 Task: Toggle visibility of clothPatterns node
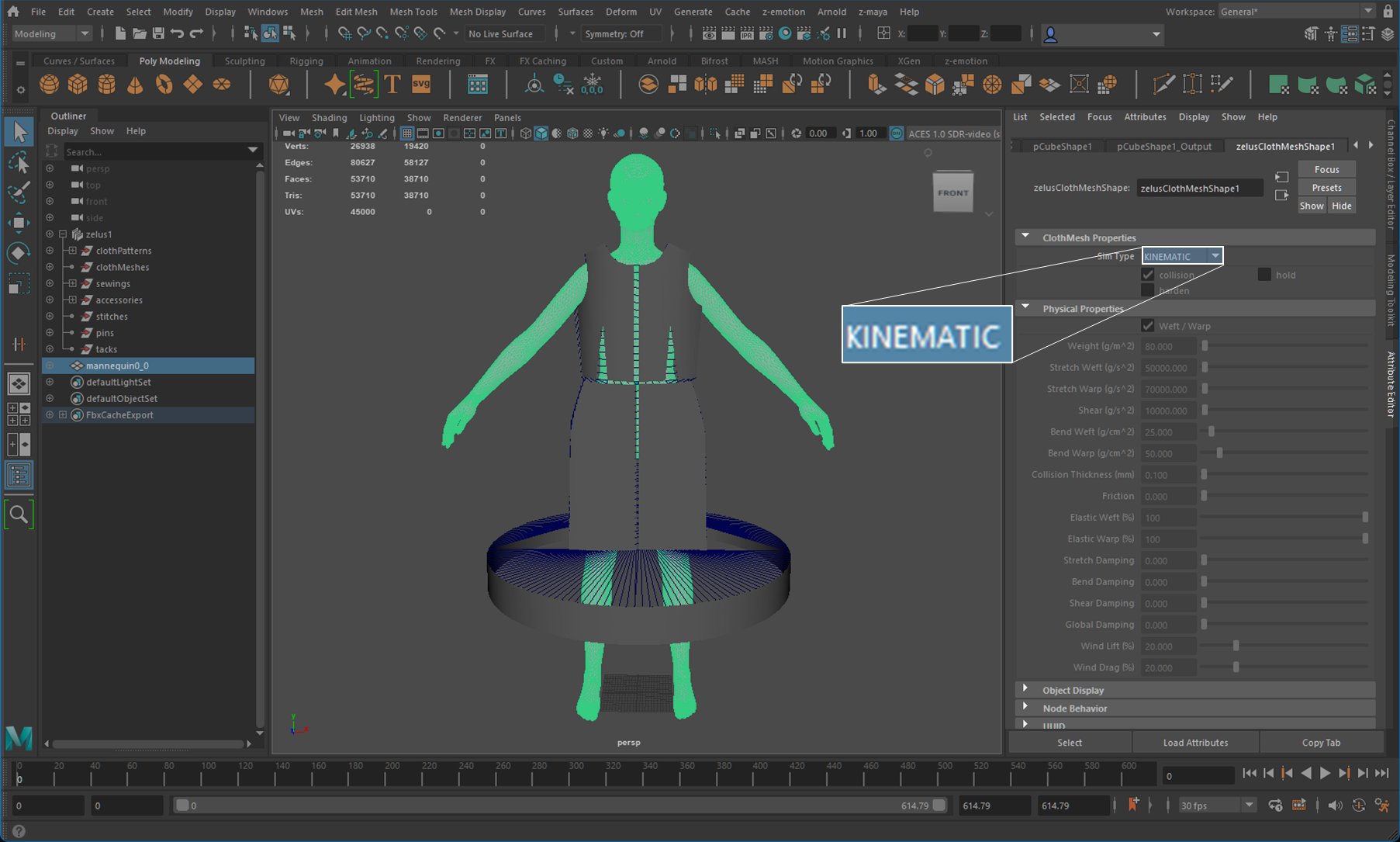(x=50, y=251)
